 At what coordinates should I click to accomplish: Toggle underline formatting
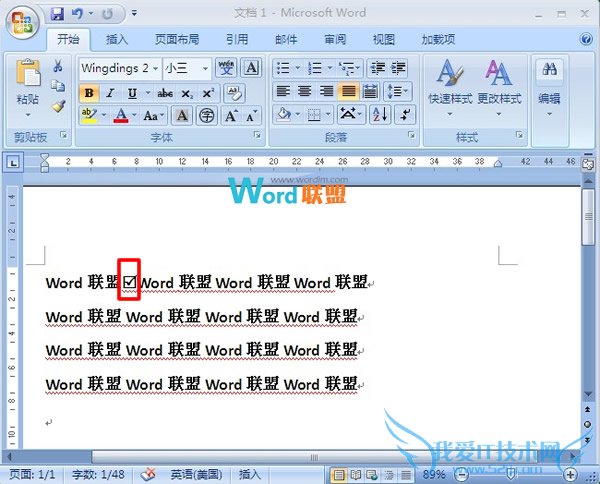click(x=132, y=93)
